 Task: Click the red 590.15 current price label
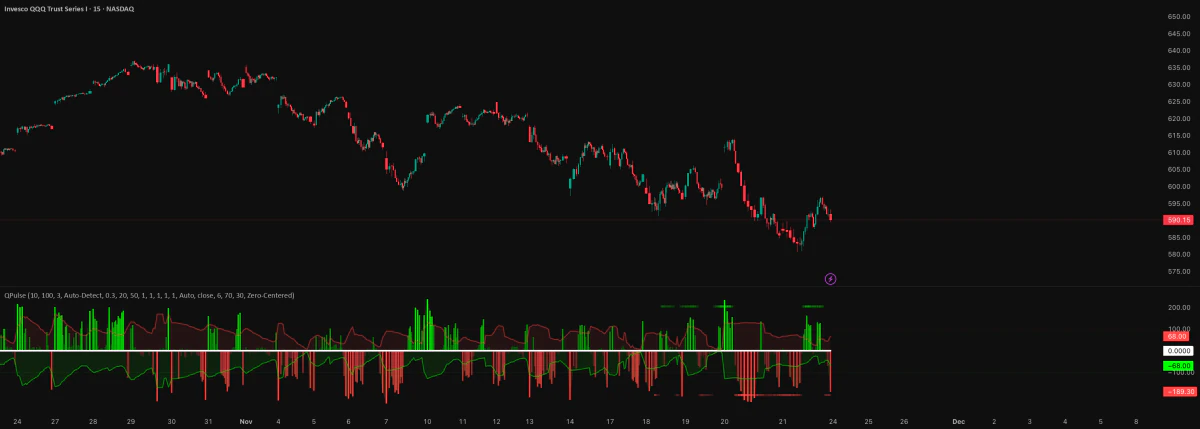coord(1179,219)
